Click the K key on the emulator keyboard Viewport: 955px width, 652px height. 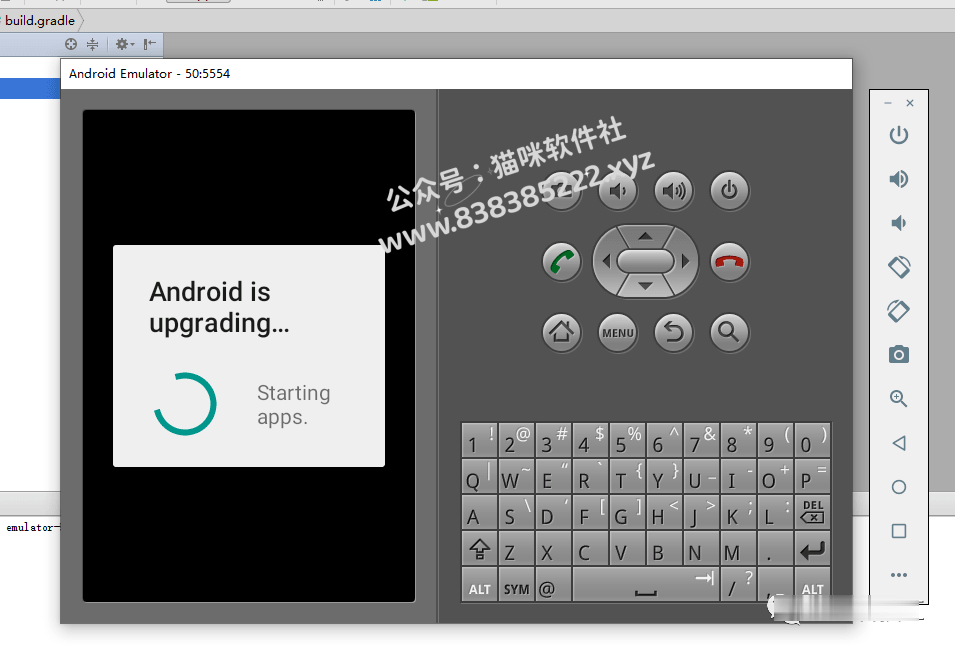(x=738, y=513)
